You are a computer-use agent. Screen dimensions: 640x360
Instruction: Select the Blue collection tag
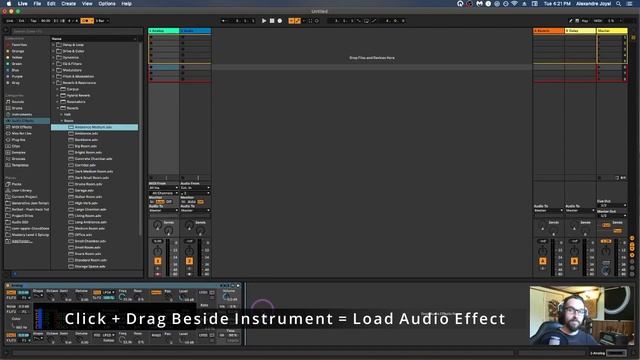click(x=16, y=70)
